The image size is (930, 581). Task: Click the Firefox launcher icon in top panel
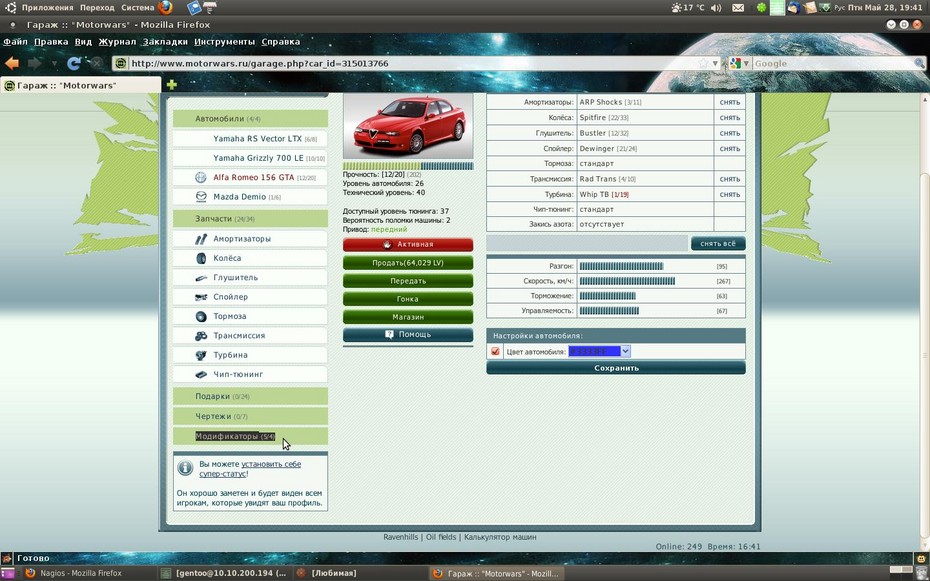pyautogui.click(x=165, y=8)
